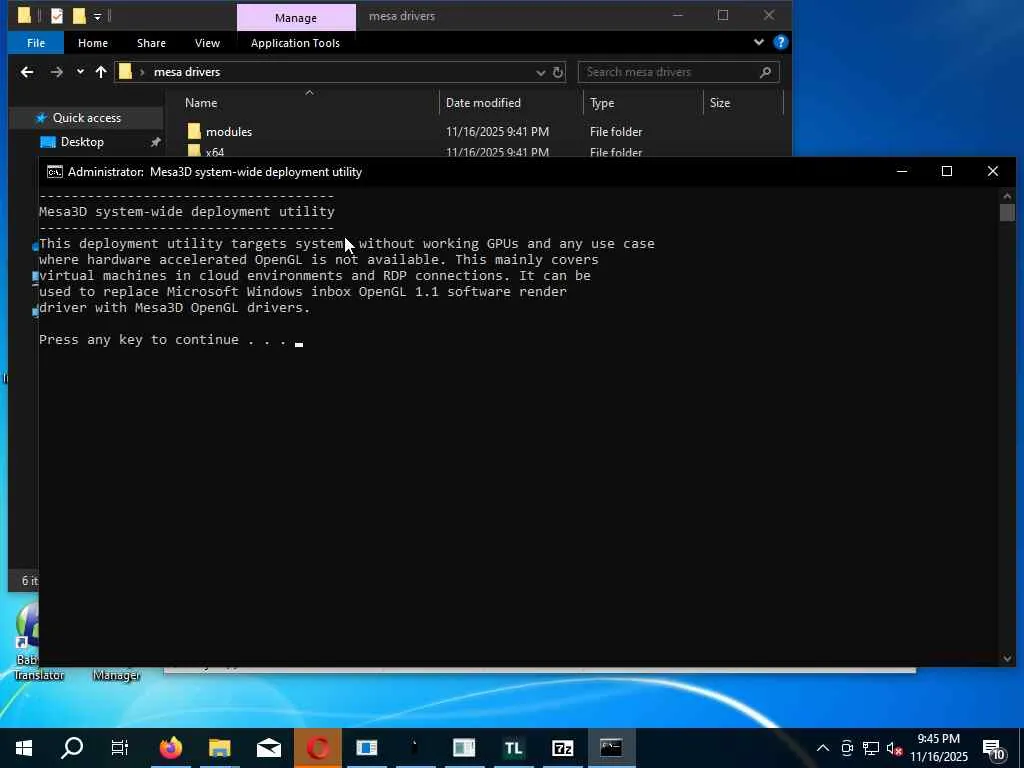Click the Manage contextual tab
Image resolution: width=1024 pixels, height=768 pixels.
point(296,18)
